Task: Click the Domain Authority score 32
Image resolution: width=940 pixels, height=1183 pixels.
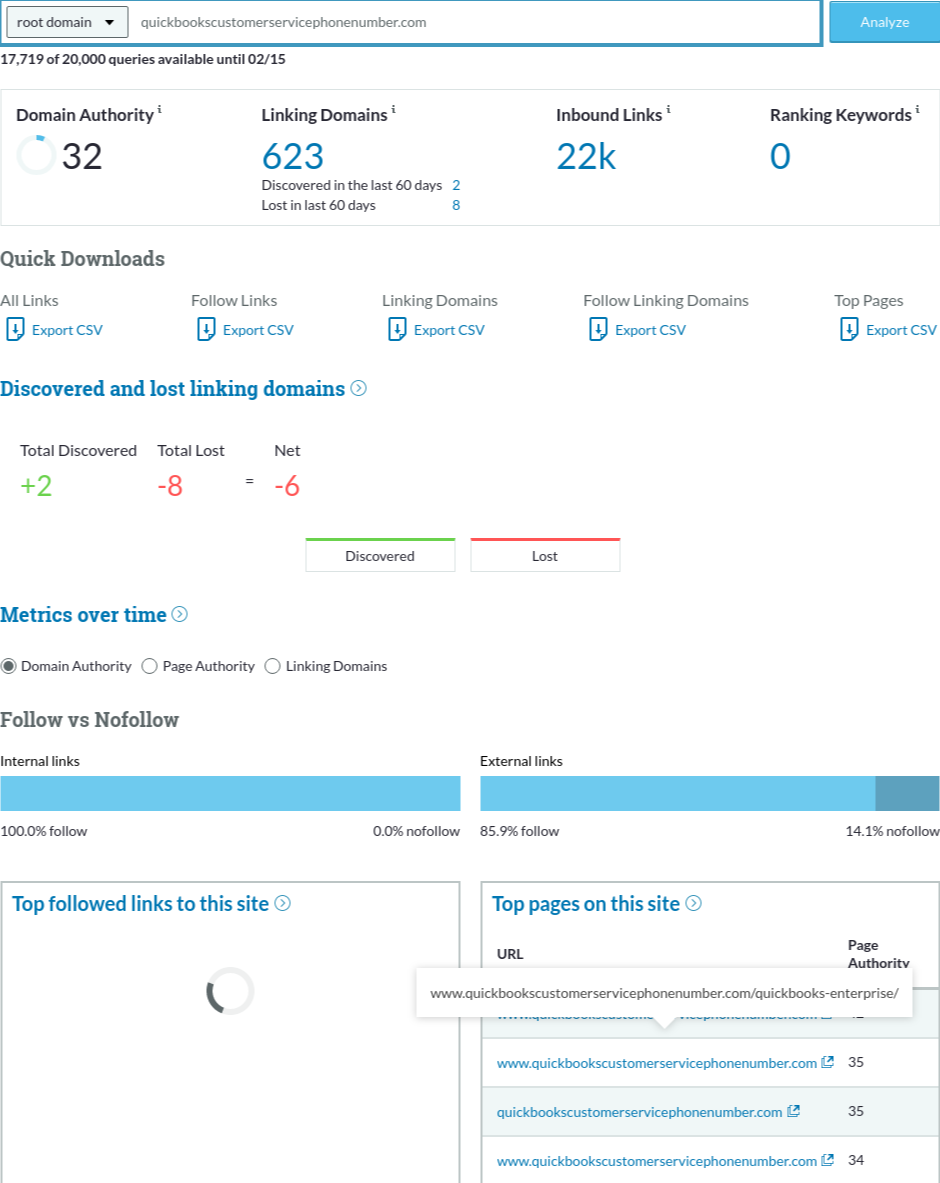Action: [x=81, y=157]
